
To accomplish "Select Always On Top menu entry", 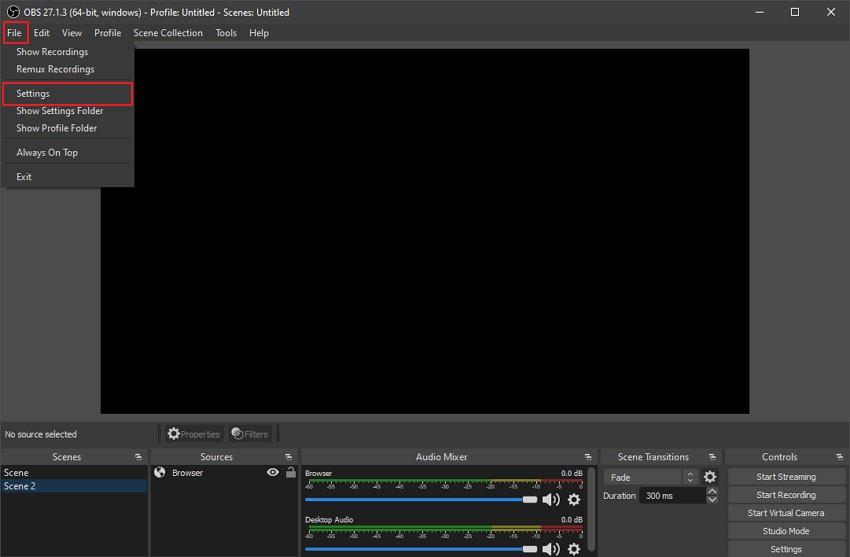I will point(47,153).
